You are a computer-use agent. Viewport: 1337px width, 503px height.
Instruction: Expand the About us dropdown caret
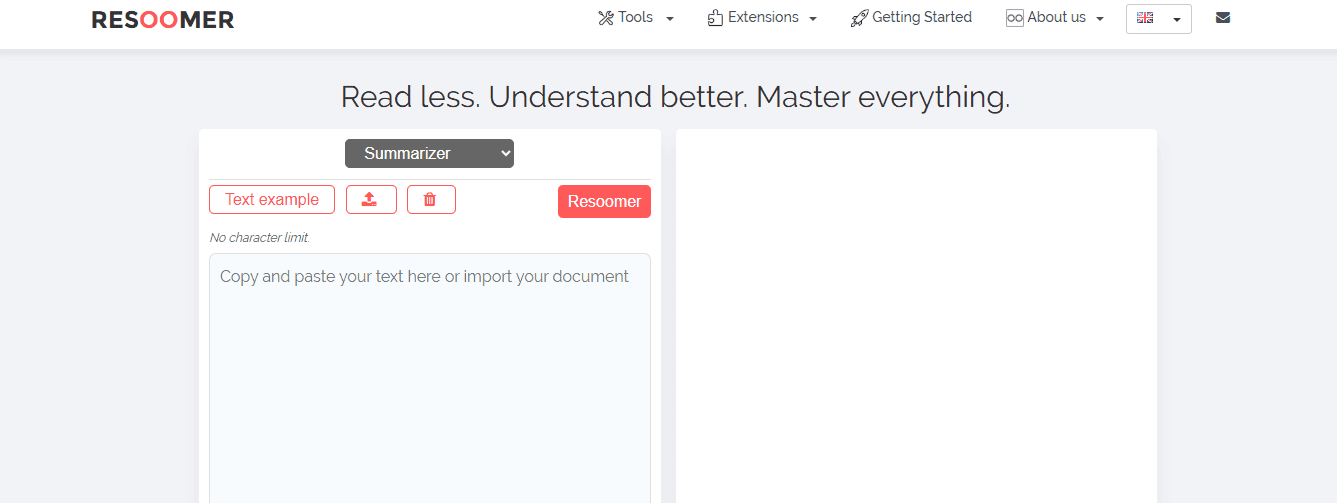tap(1100, 18)
